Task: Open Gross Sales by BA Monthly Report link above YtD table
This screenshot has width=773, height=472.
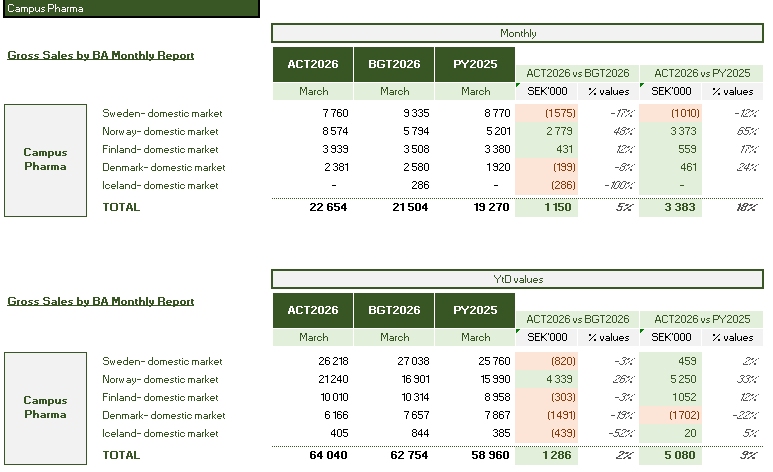Action: click(100, 301)
